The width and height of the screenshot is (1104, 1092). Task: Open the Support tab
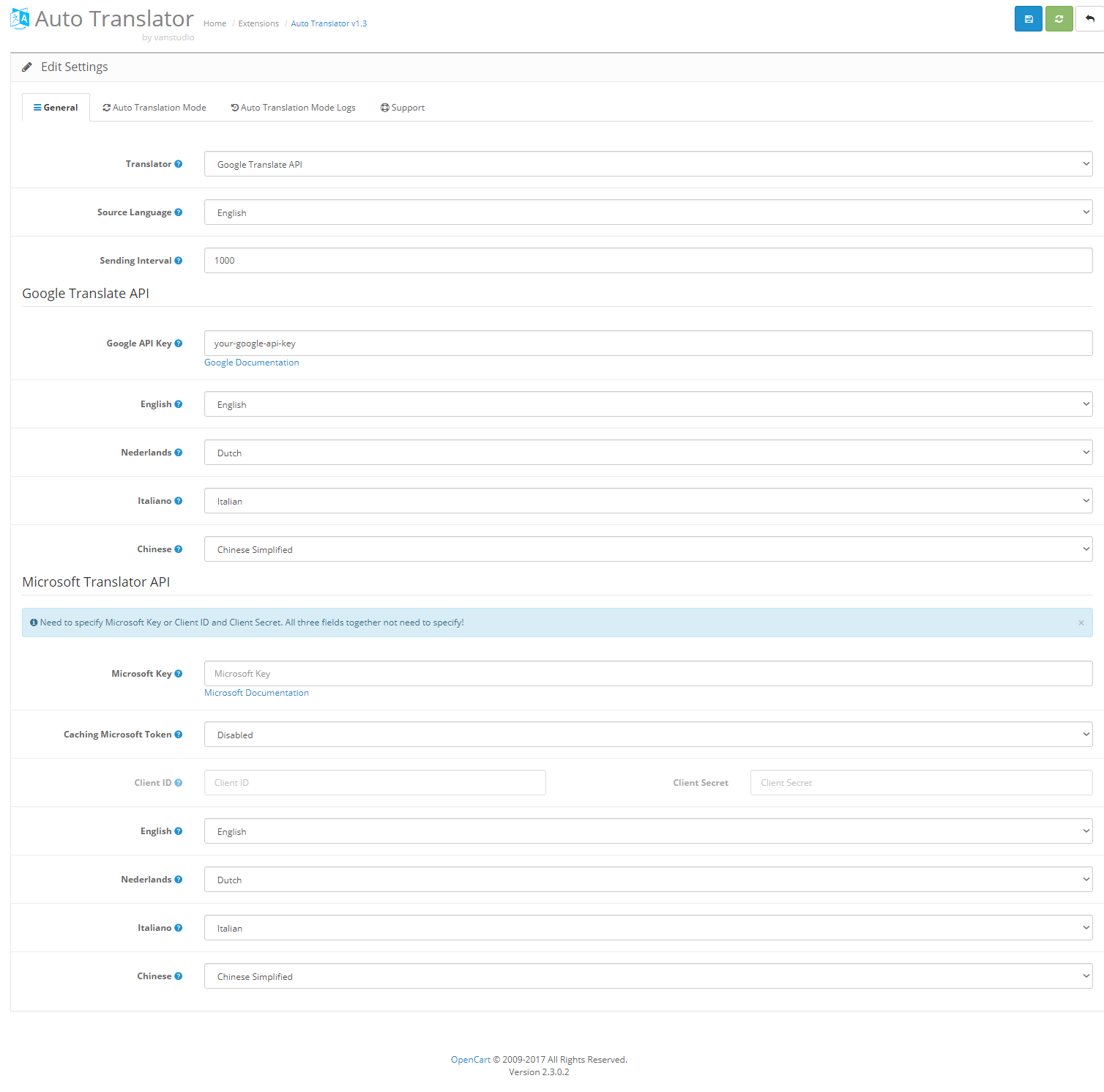(x=403, y=108)
